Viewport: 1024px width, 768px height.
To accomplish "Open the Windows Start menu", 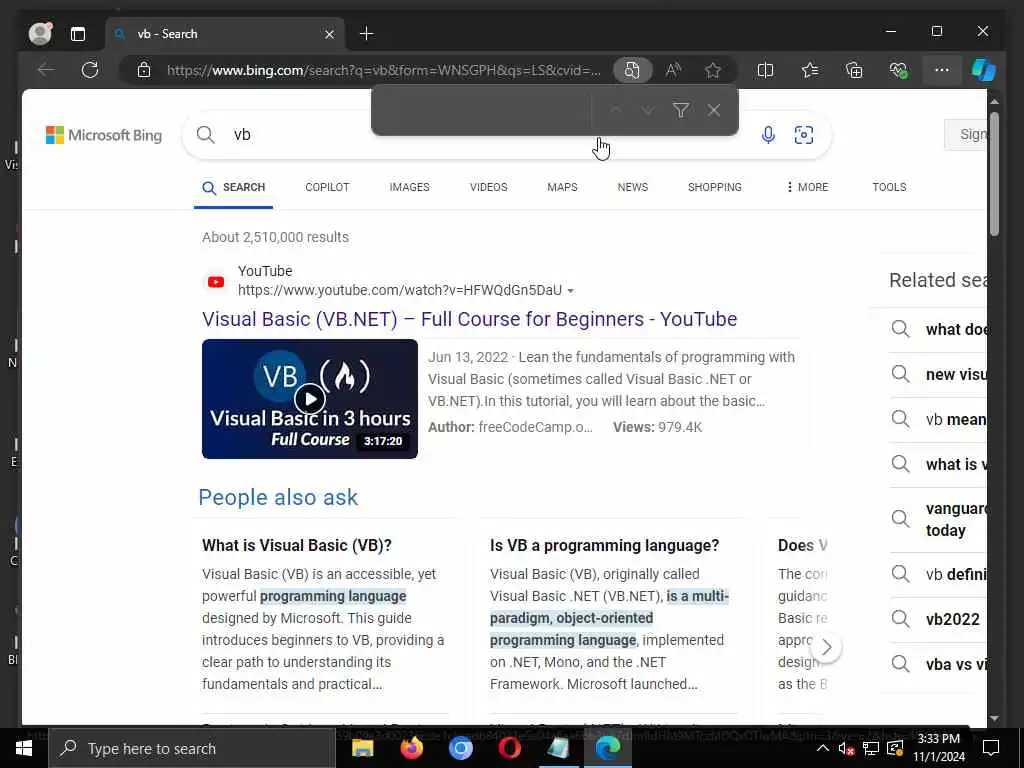I will pyautogui.click(x=24, y=748).
